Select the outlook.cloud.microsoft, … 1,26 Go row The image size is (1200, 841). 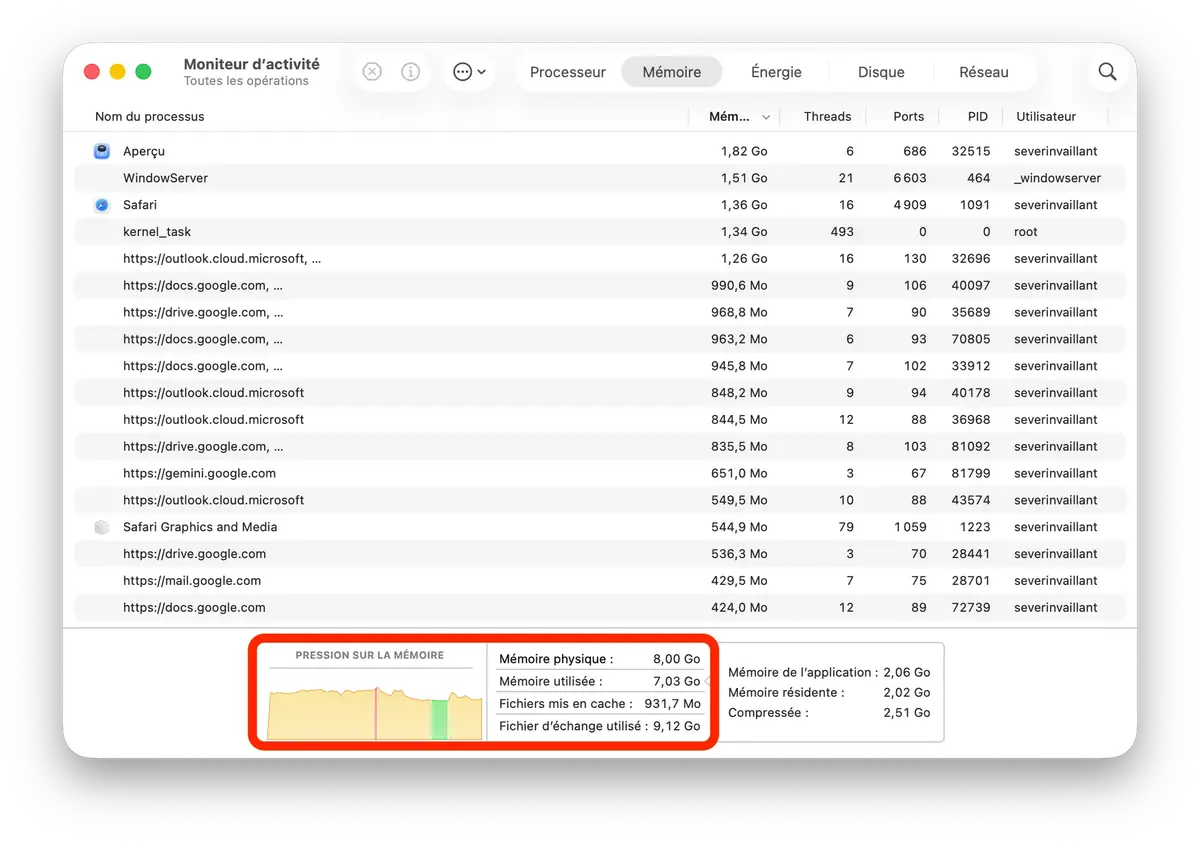[x=600, y=259]
